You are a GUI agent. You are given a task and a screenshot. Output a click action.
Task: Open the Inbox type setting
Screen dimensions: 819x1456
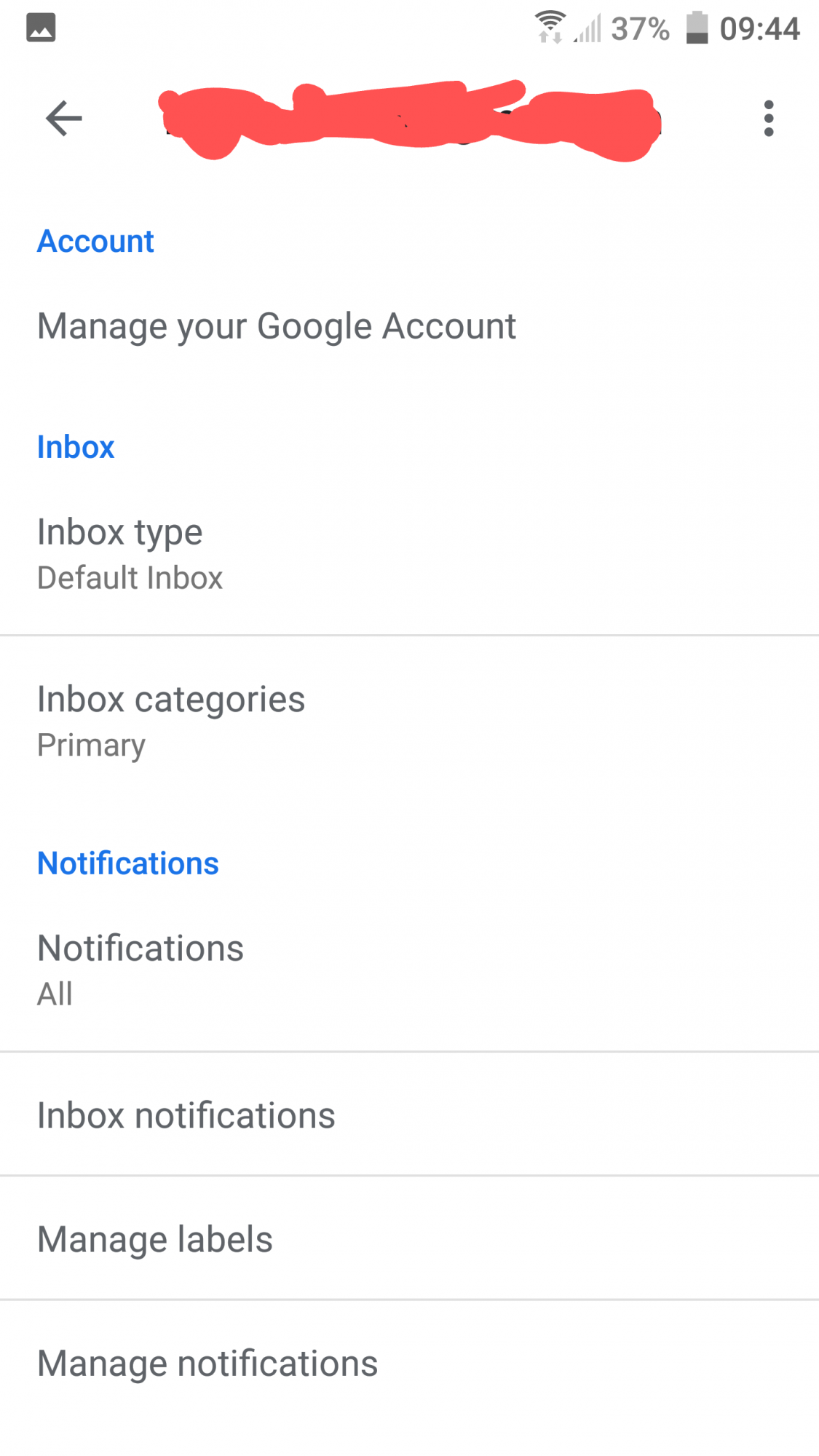[409, 553]
